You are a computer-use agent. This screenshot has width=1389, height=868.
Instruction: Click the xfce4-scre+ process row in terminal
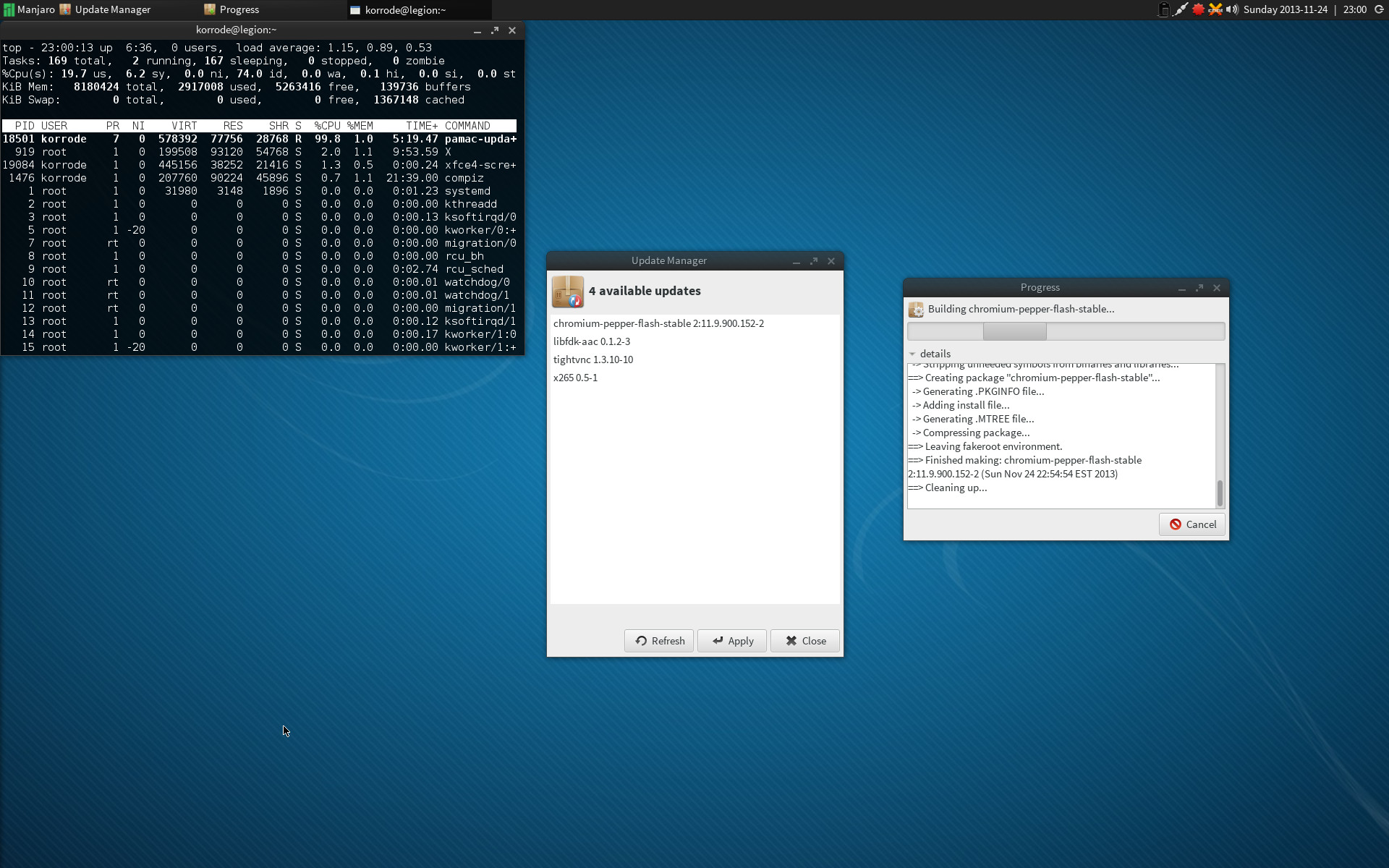[x=260, y=165]
